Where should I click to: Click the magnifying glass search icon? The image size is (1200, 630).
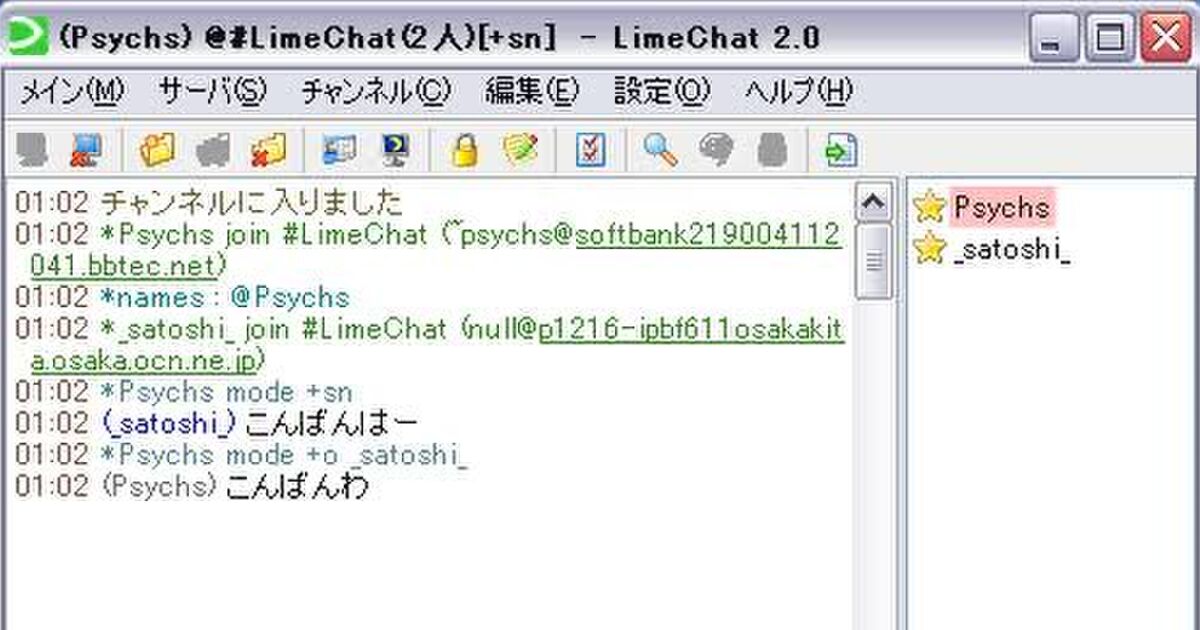[x=660, y=150]
